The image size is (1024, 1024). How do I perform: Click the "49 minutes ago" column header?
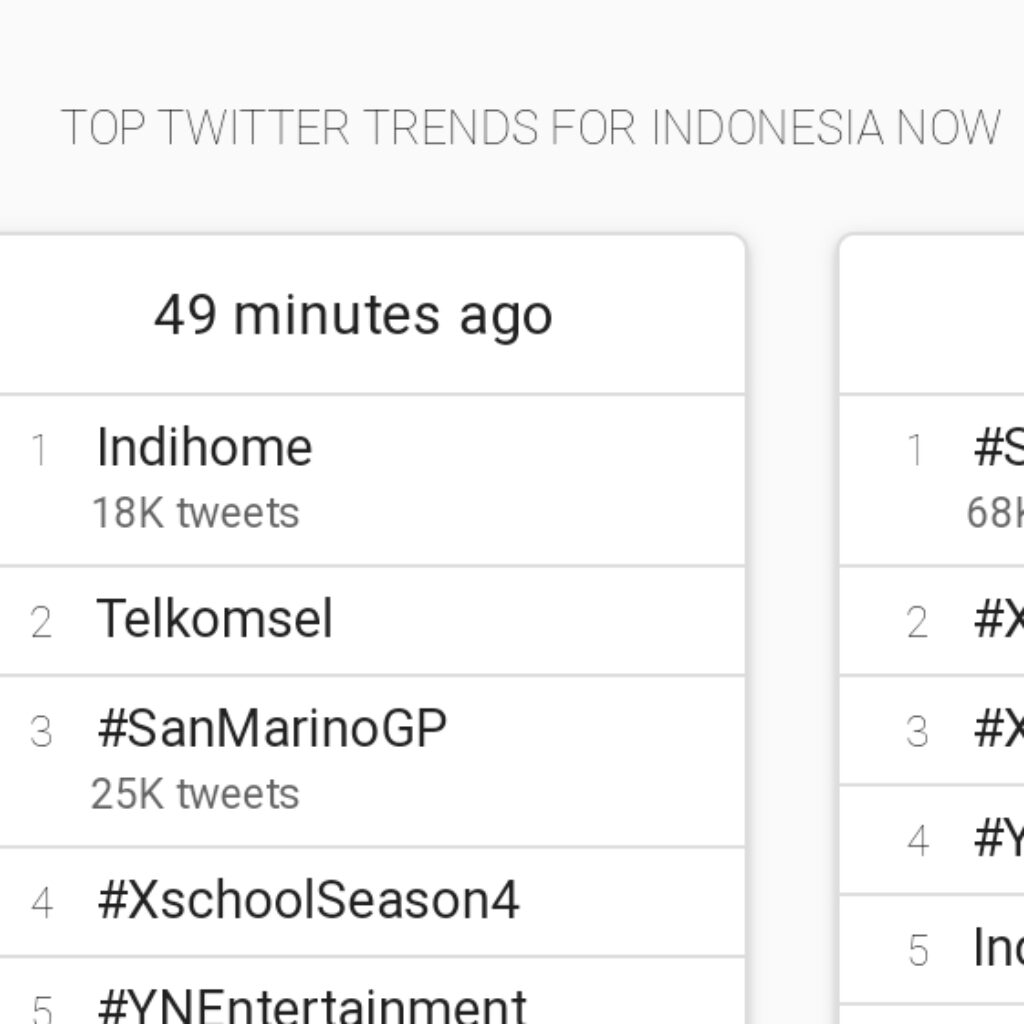[353, 315]
